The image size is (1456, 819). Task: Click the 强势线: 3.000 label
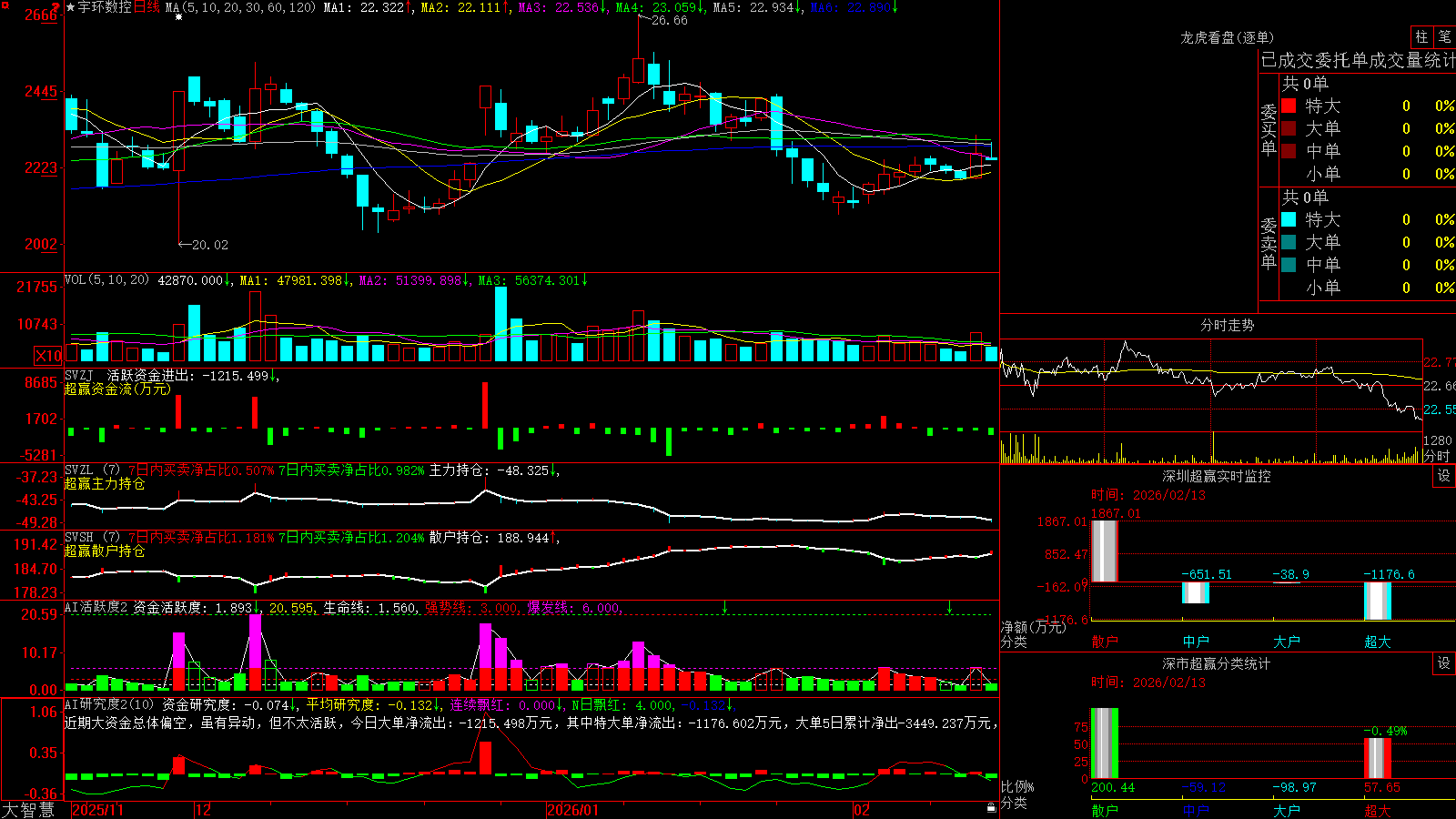(471, 607)
